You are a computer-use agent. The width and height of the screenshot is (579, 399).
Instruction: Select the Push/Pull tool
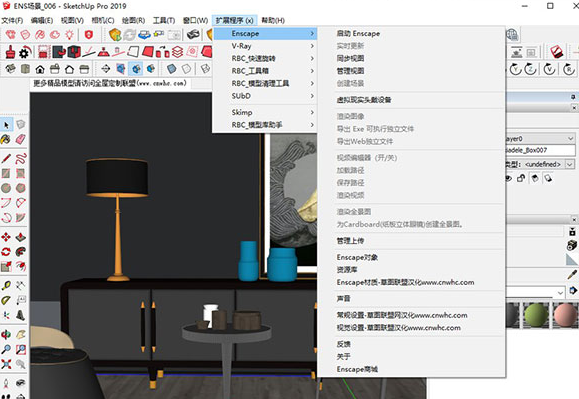(x=21, y=237)
